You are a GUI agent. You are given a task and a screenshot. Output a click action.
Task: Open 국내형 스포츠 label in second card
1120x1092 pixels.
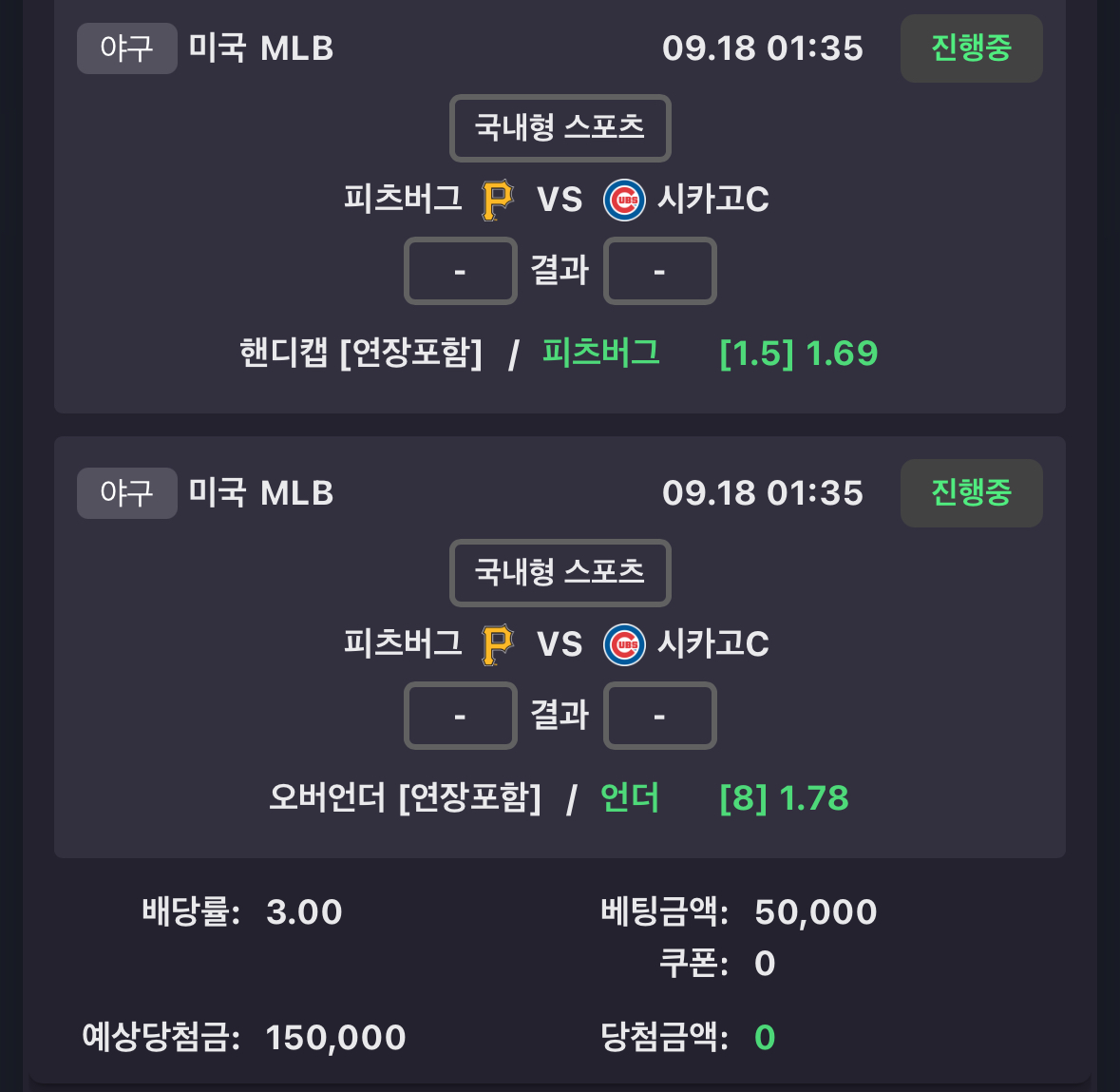point(560,573)
